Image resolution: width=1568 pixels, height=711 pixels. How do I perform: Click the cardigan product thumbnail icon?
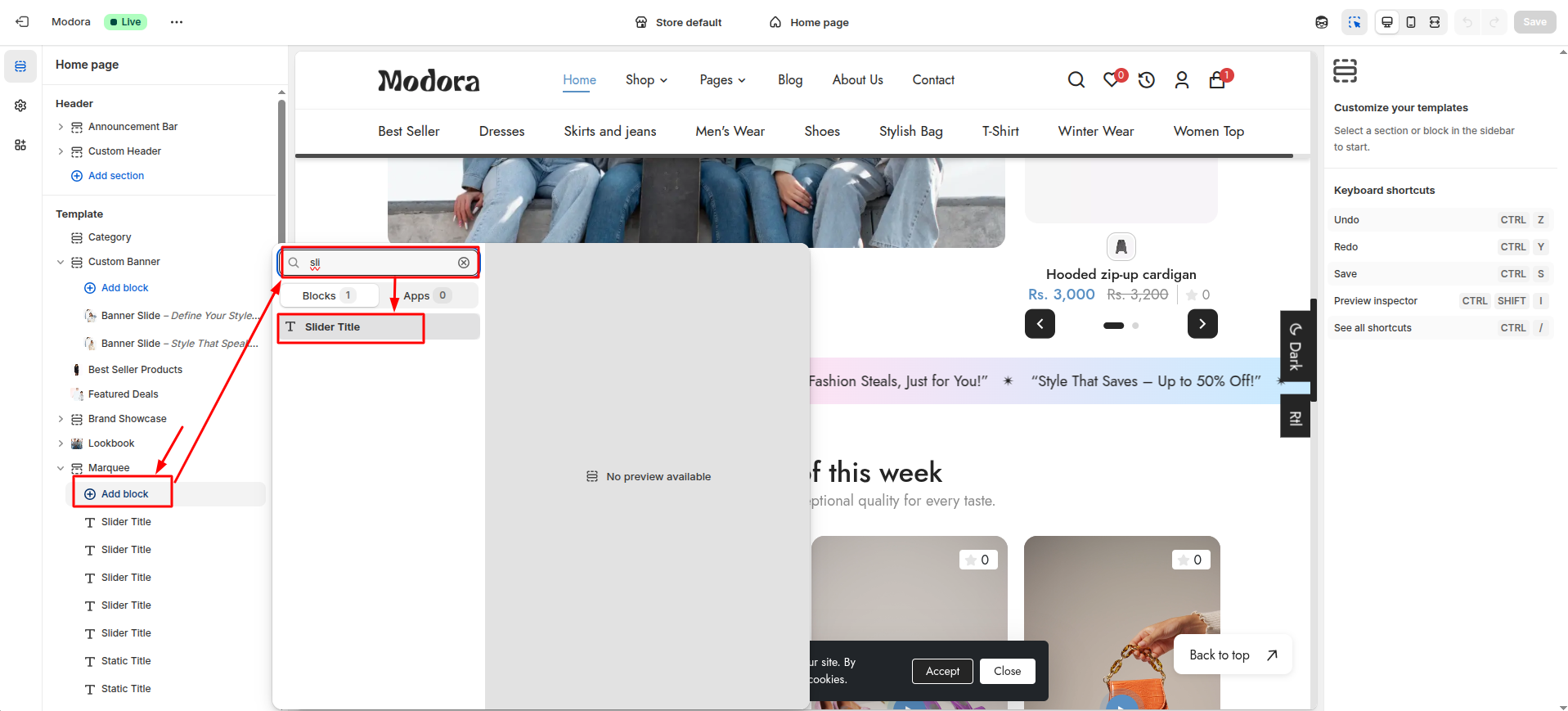tap(1121, 246)
